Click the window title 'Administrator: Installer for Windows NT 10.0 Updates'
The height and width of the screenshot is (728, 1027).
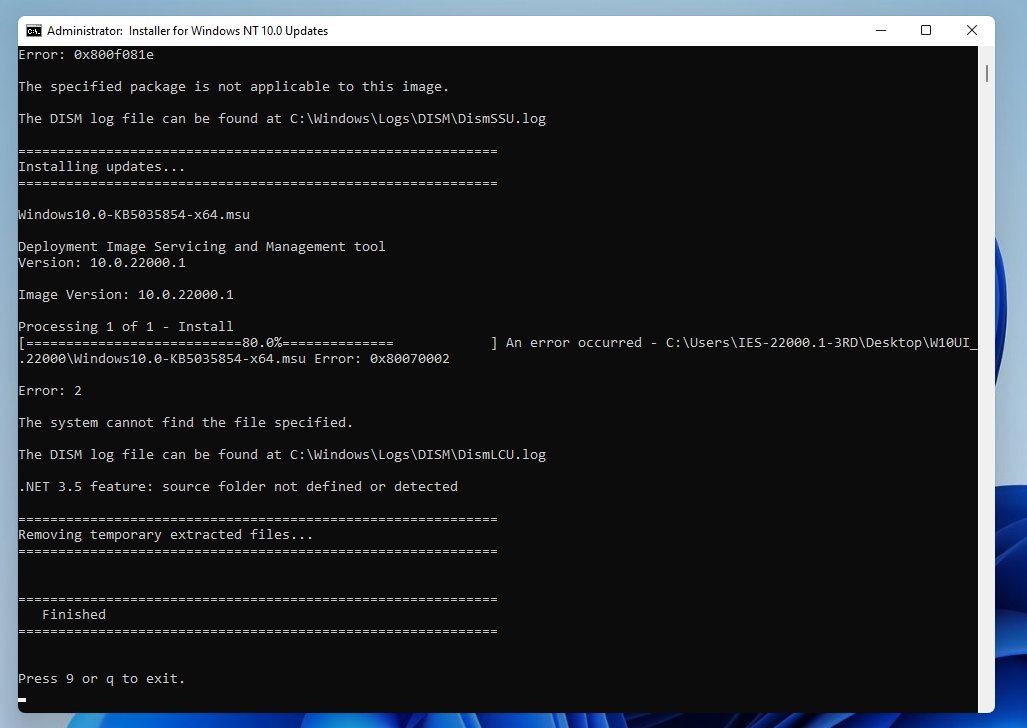(x=187, y=31)
